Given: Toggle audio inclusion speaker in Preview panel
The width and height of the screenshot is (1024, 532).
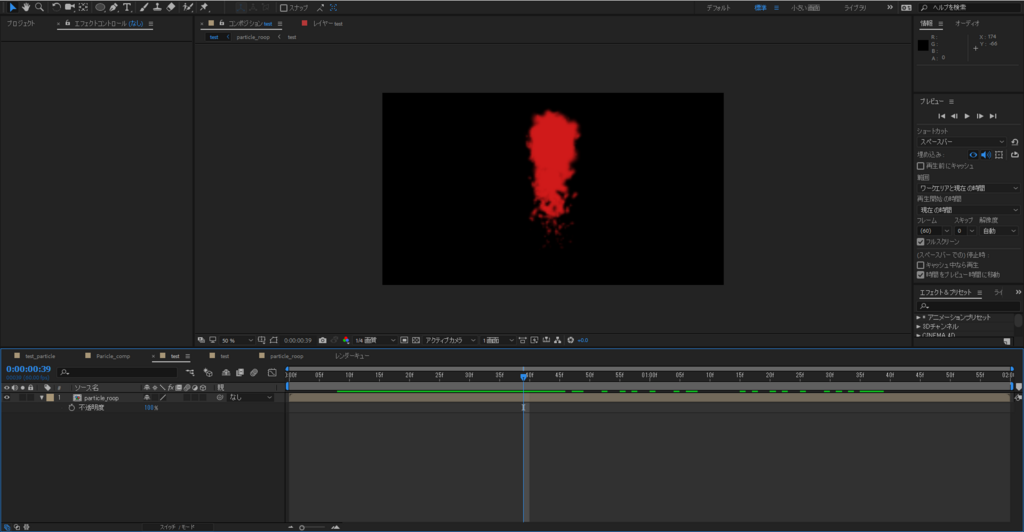Looking at the screenshot, I should (x=985, y=155).
